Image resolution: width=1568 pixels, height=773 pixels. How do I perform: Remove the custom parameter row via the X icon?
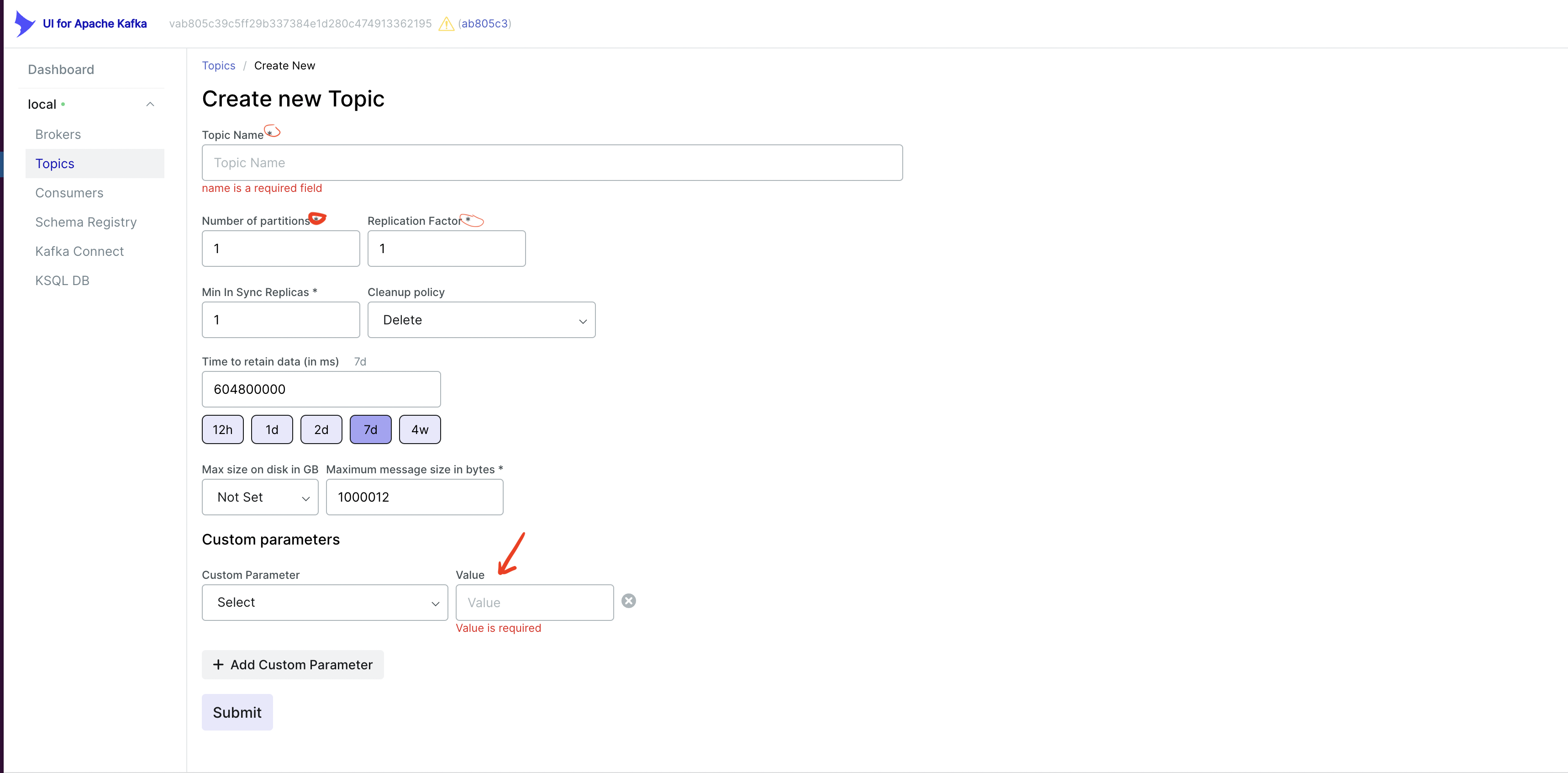click(x=629, y=601)
